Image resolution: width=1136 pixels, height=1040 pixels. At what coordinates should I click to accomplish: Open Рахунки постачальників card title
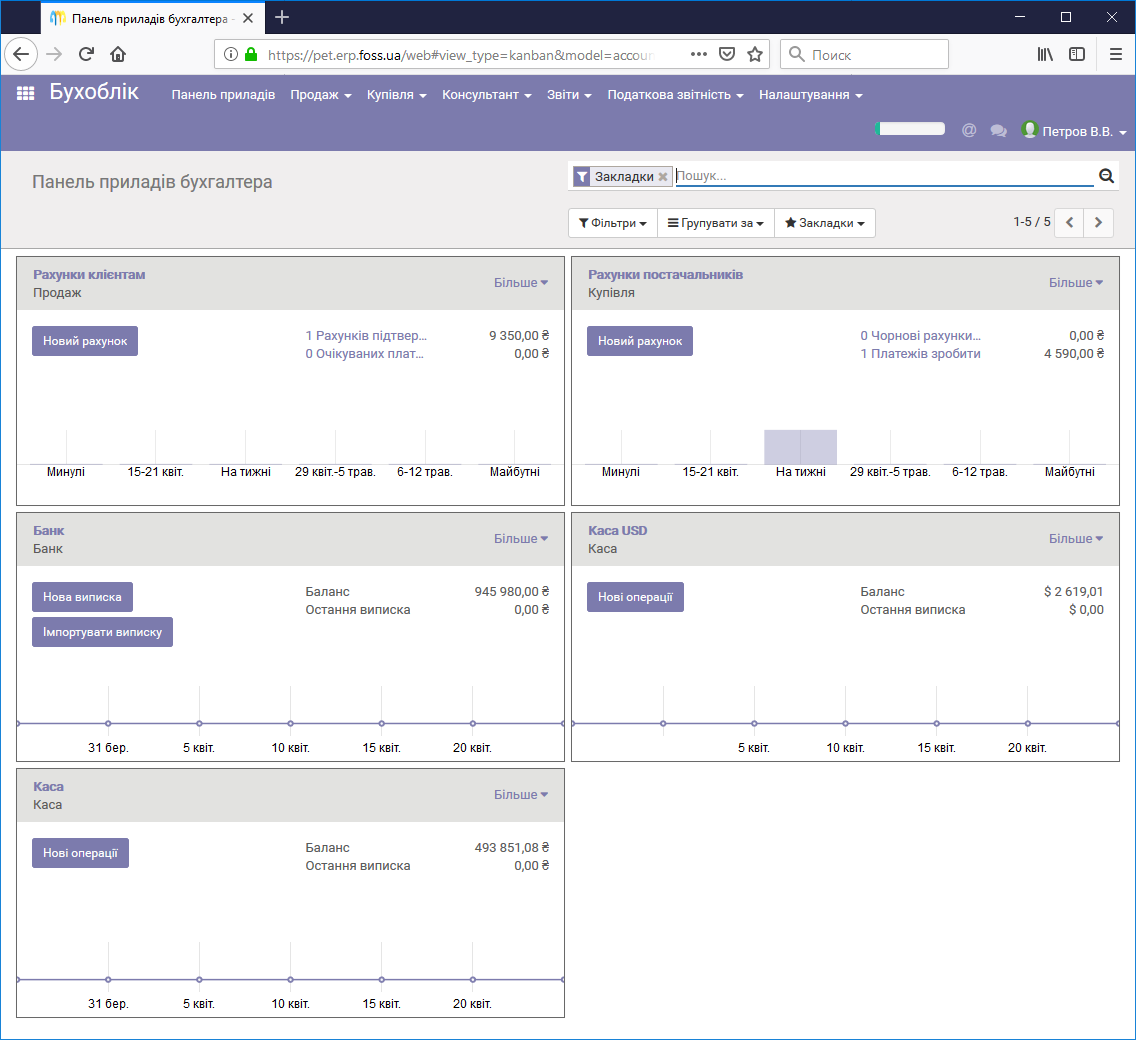665,275
